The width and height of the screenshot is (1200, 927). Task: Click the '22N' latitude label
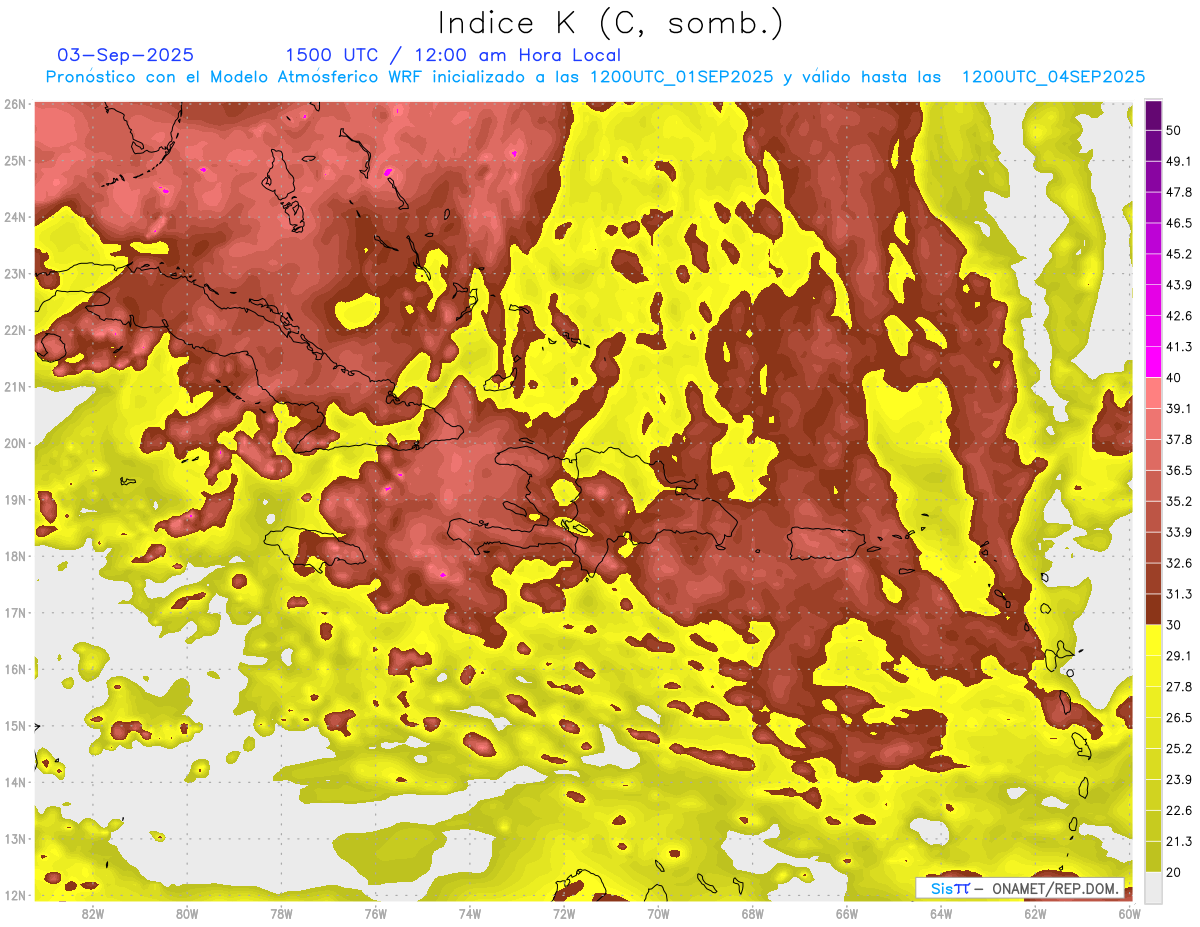(x=14, y=330)
